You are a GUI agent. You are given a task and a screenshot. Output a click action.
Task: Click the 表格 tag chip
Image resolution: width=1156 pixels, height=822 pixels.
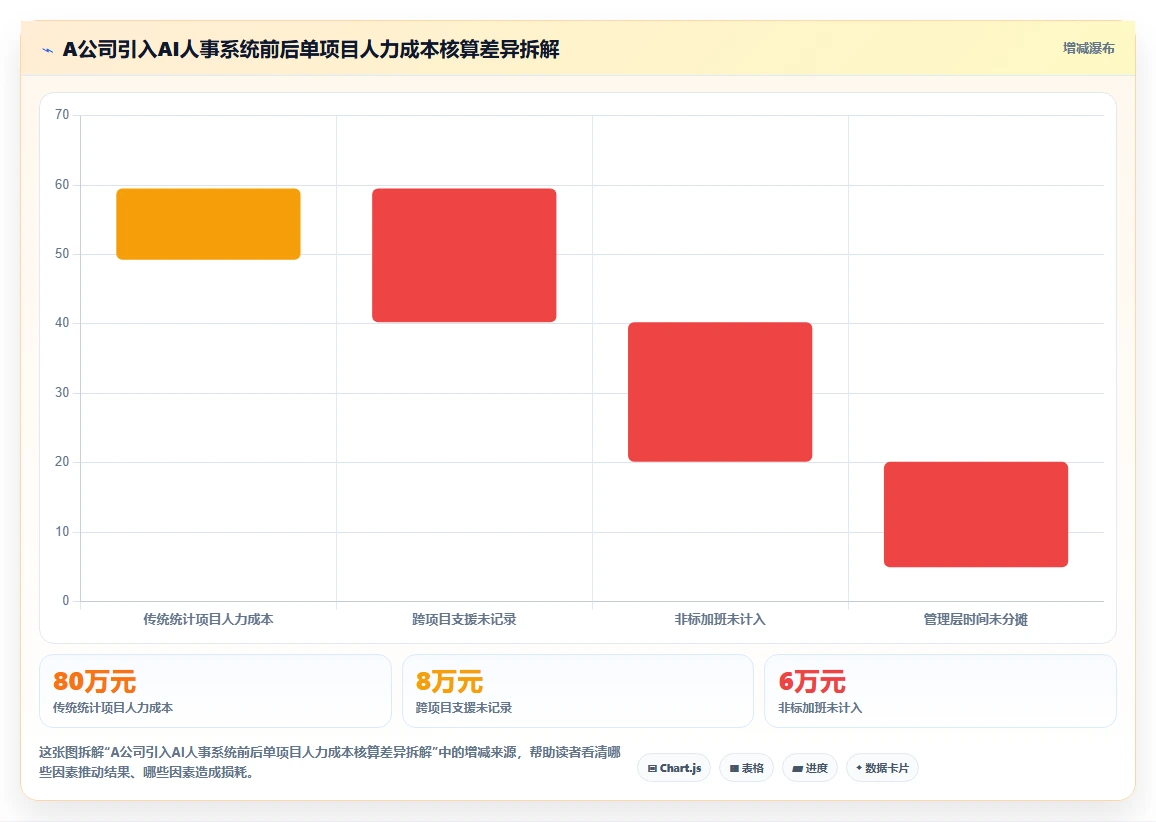coord(746,768)
